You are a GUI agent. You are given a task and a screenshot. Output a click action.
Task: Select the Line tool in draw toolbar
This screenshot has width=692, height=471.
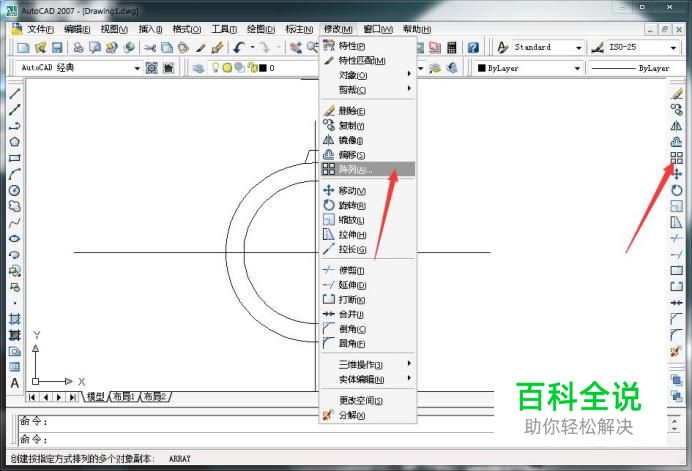tap(15, 93)
